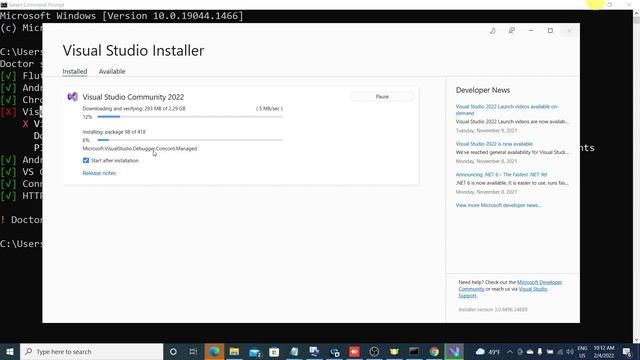Screen dimensions: 640x360
Task: Open the clock showing 10:12 AM
Action: [x=604, y=351]
